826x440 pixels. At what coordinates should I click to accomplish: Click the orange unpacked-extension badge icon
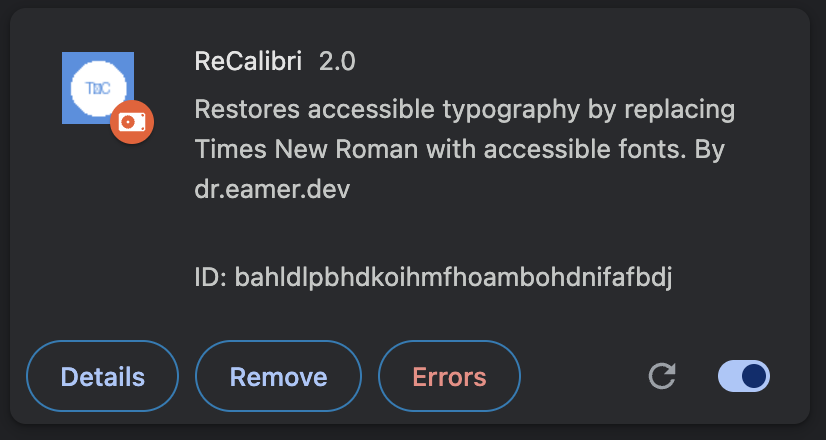pos(132,122)
